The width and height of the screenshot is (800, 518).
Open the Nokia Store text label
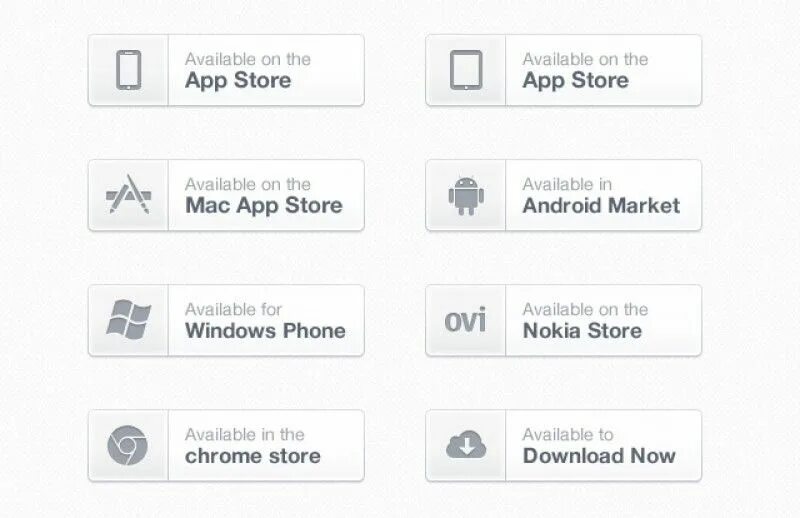click(x=582, y=331)
